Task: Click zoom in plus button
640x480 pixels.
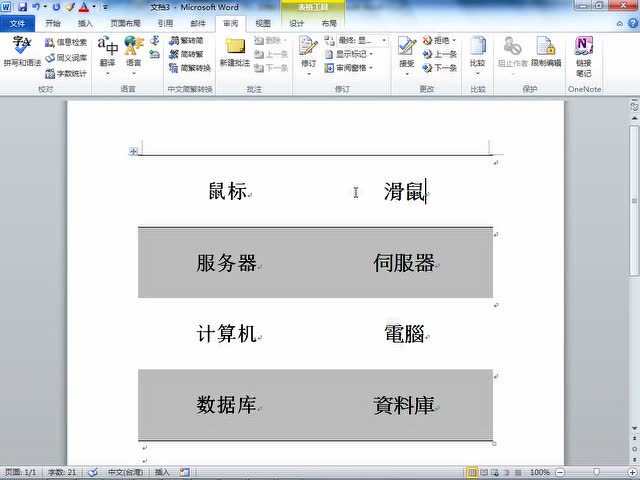Action: [x=632, y=472]
